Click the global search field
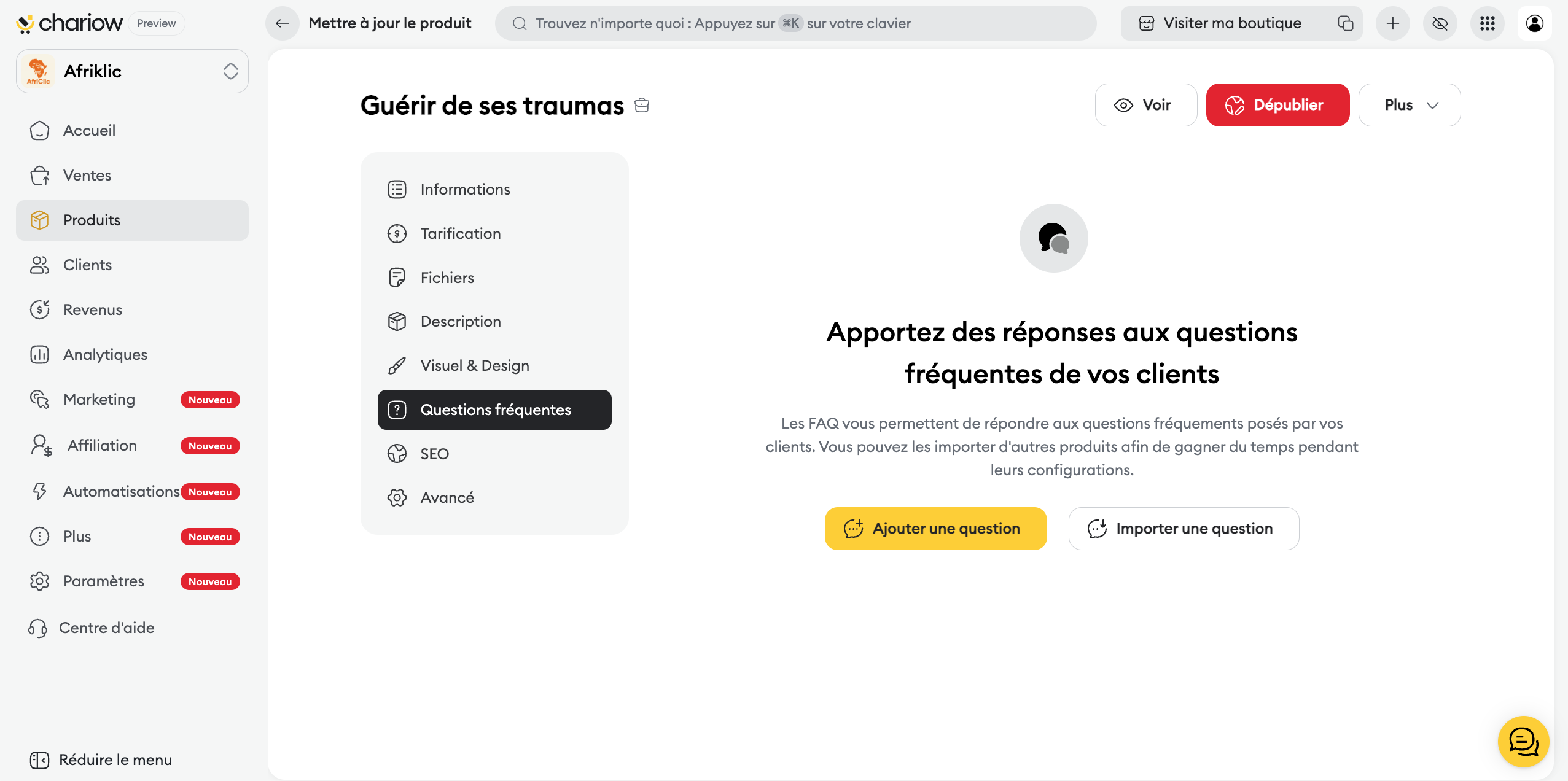Image resolution: width=1568 pixels, height=781 pixels. tap(795, 23)
